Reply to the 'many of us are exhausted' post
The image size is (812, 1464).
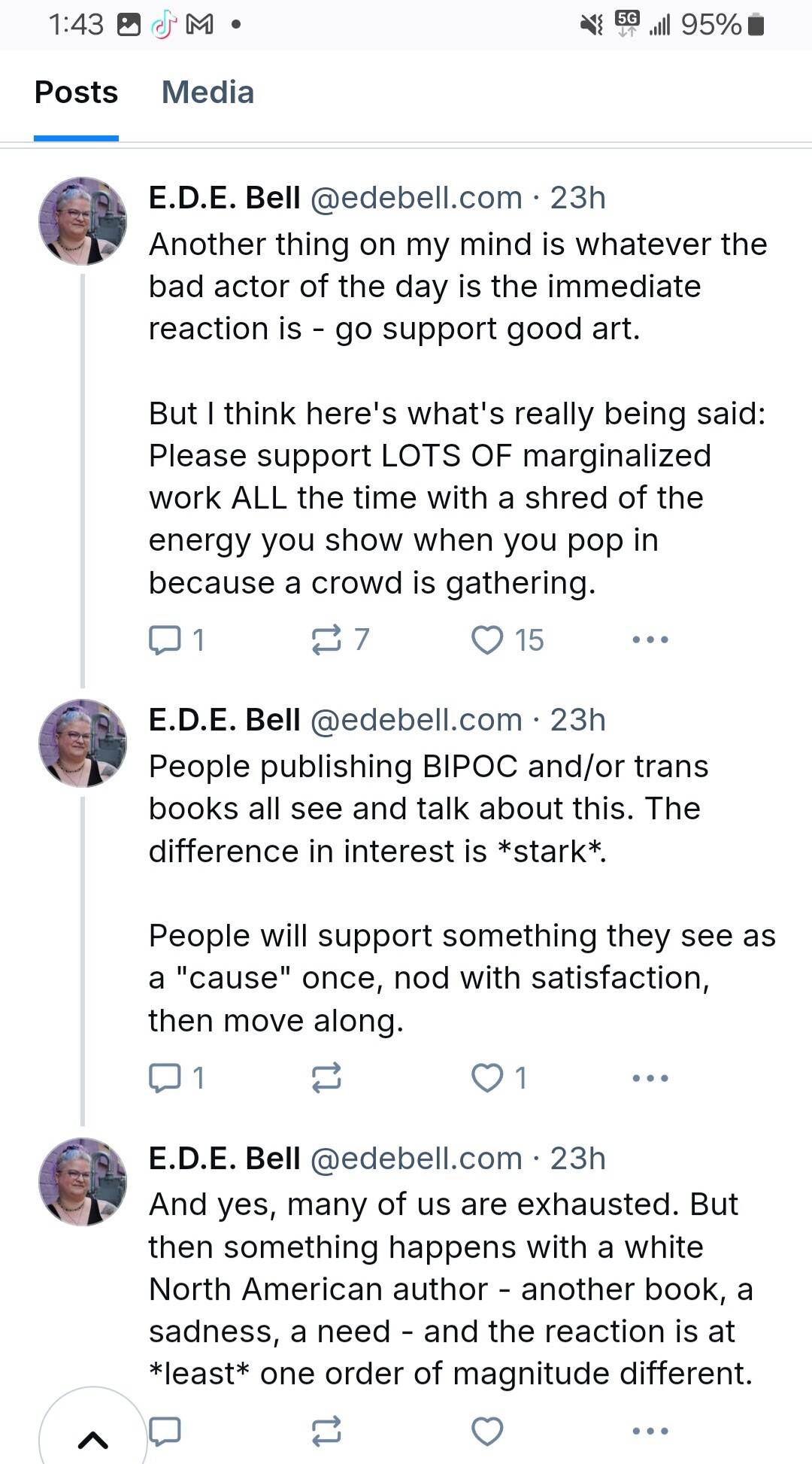click(165, 1431)
